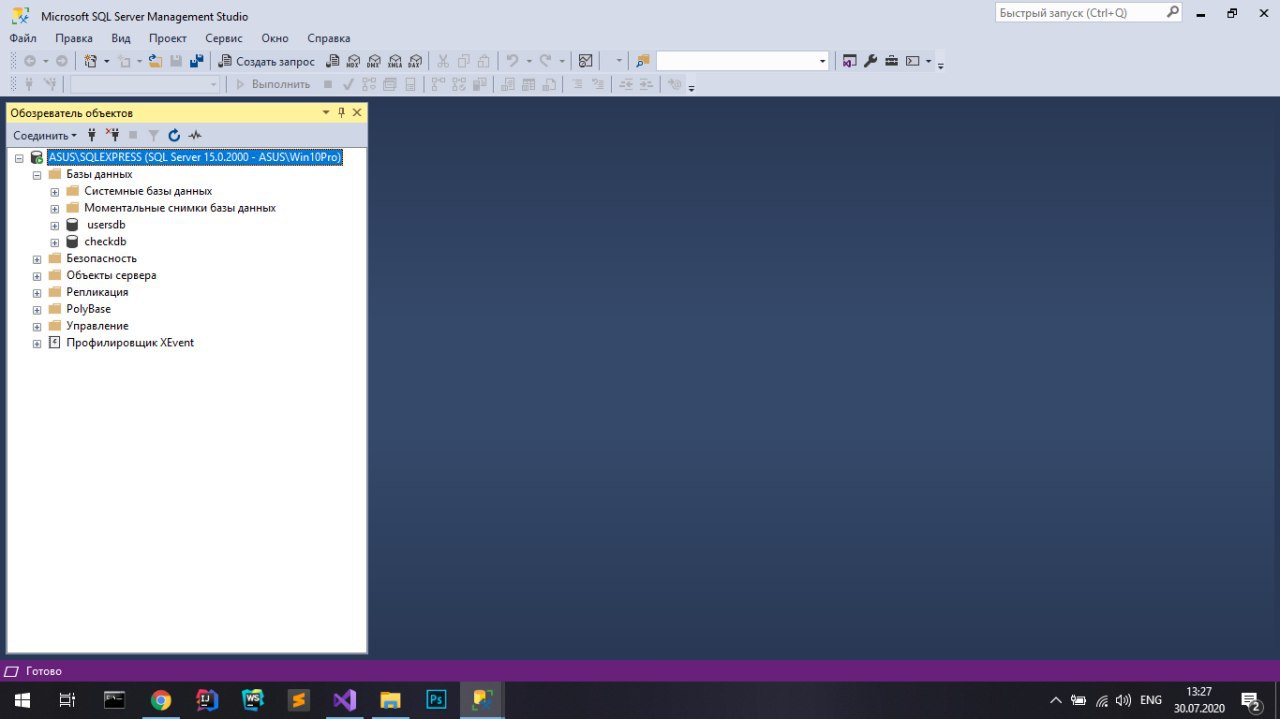Pin the Object Explorer panel
1280x719 pixels.
341,113
